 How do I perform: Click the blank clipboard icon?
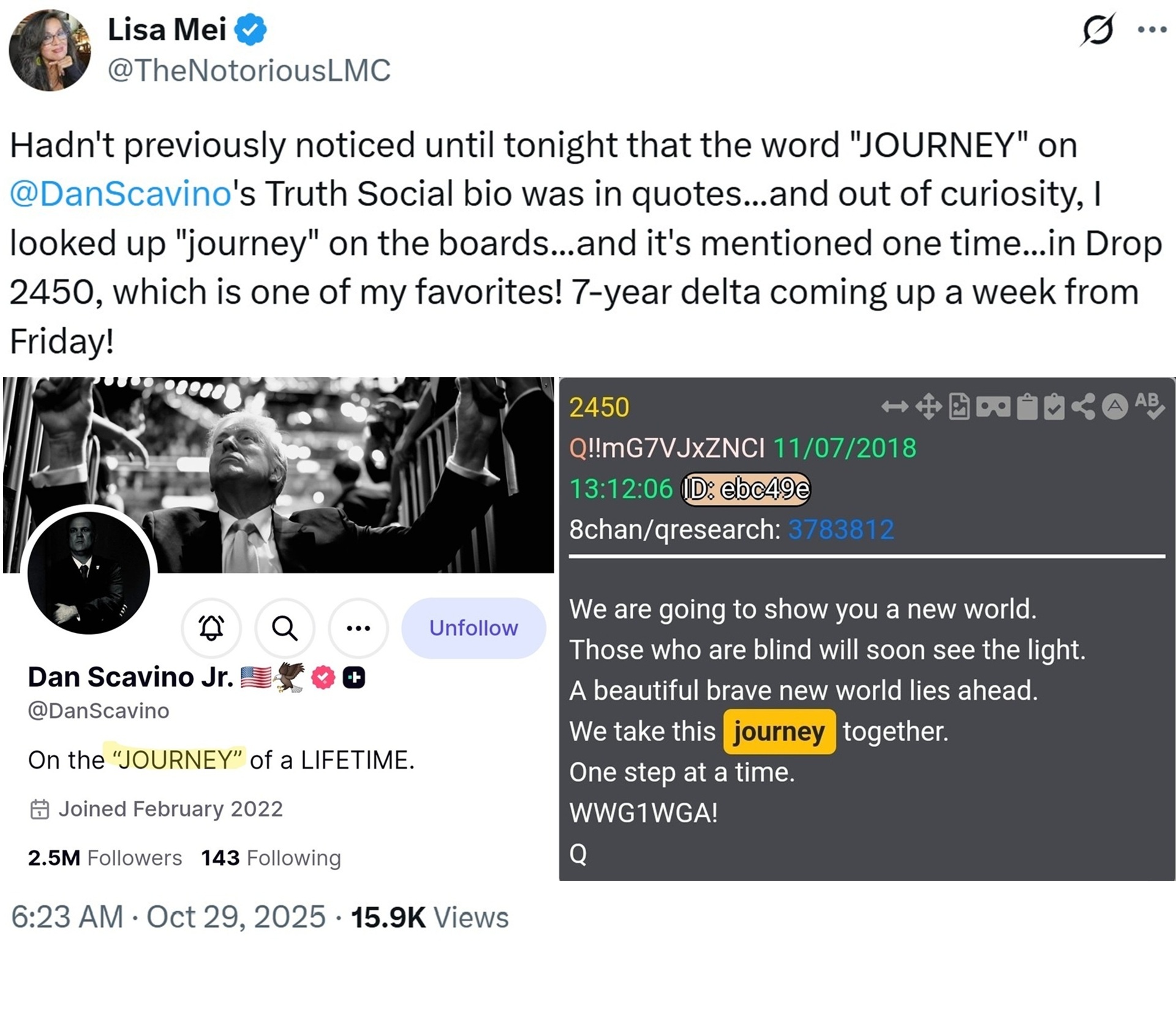(1027, 407)
